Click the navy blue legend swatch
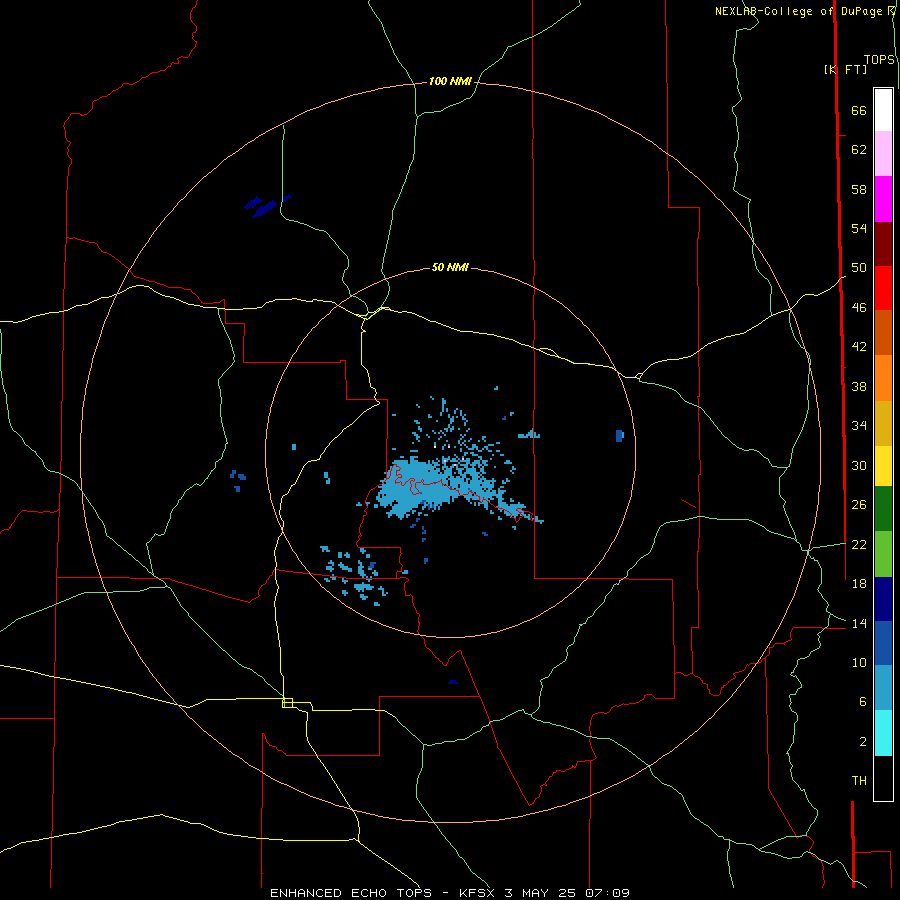 click(883, 599)
